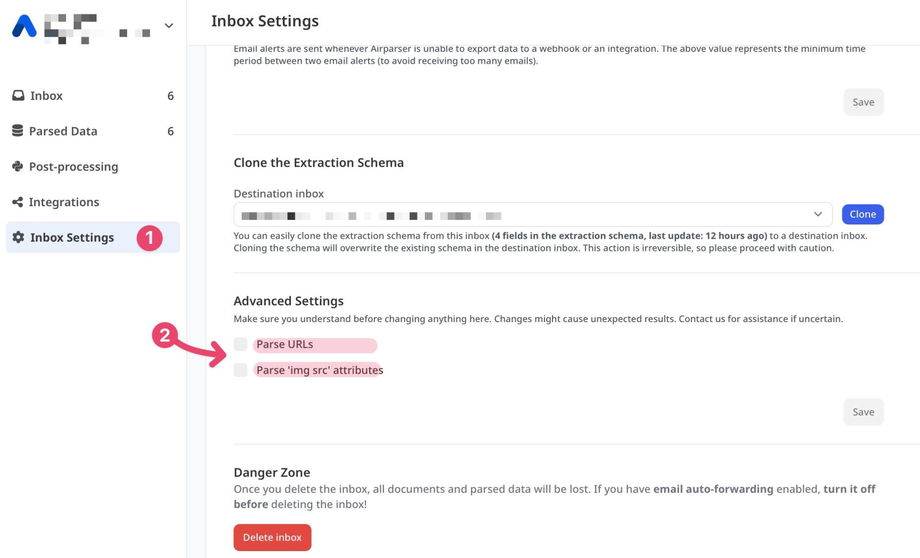Go to Parsed Data section
Screen dimensions: 920x558
click(63, 131)
